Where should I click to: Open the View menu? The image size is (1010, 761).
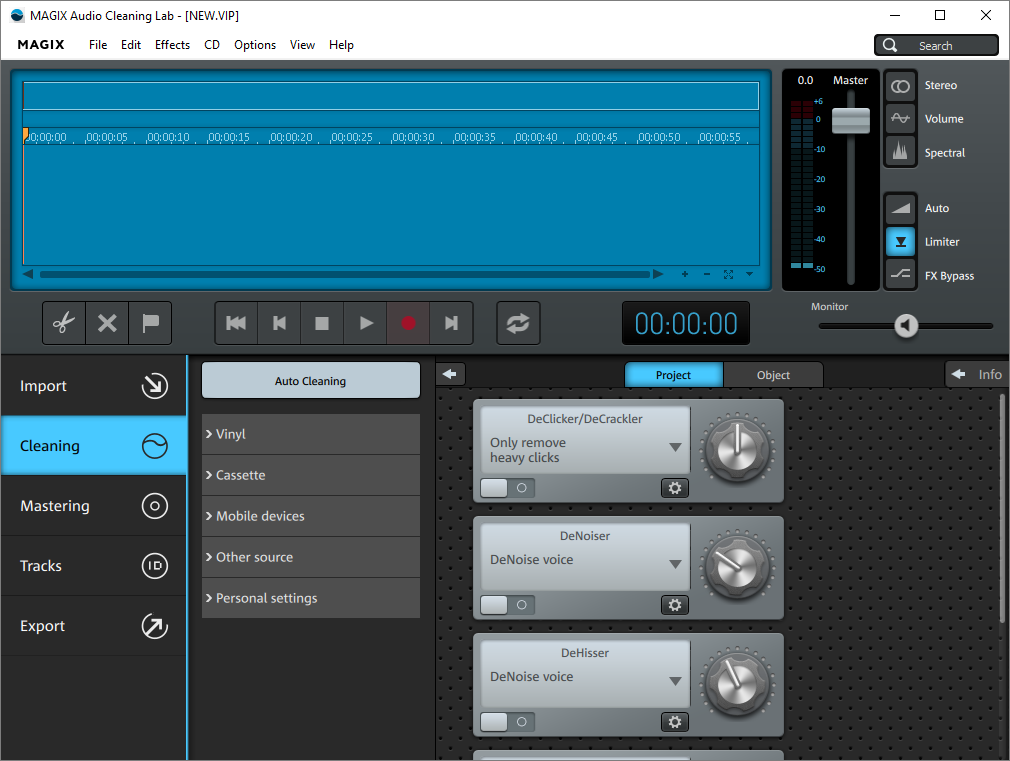302,44
